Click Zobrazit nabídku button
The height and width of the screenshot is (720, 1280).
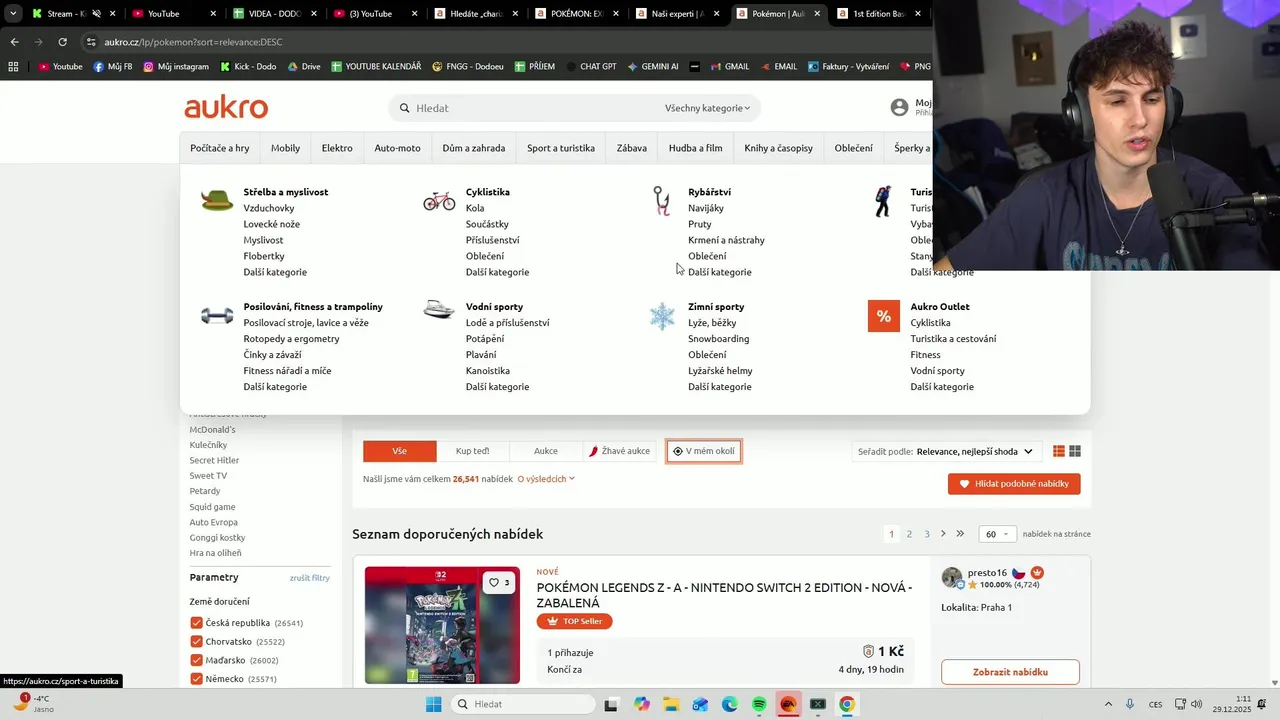tap(1010, 672)
